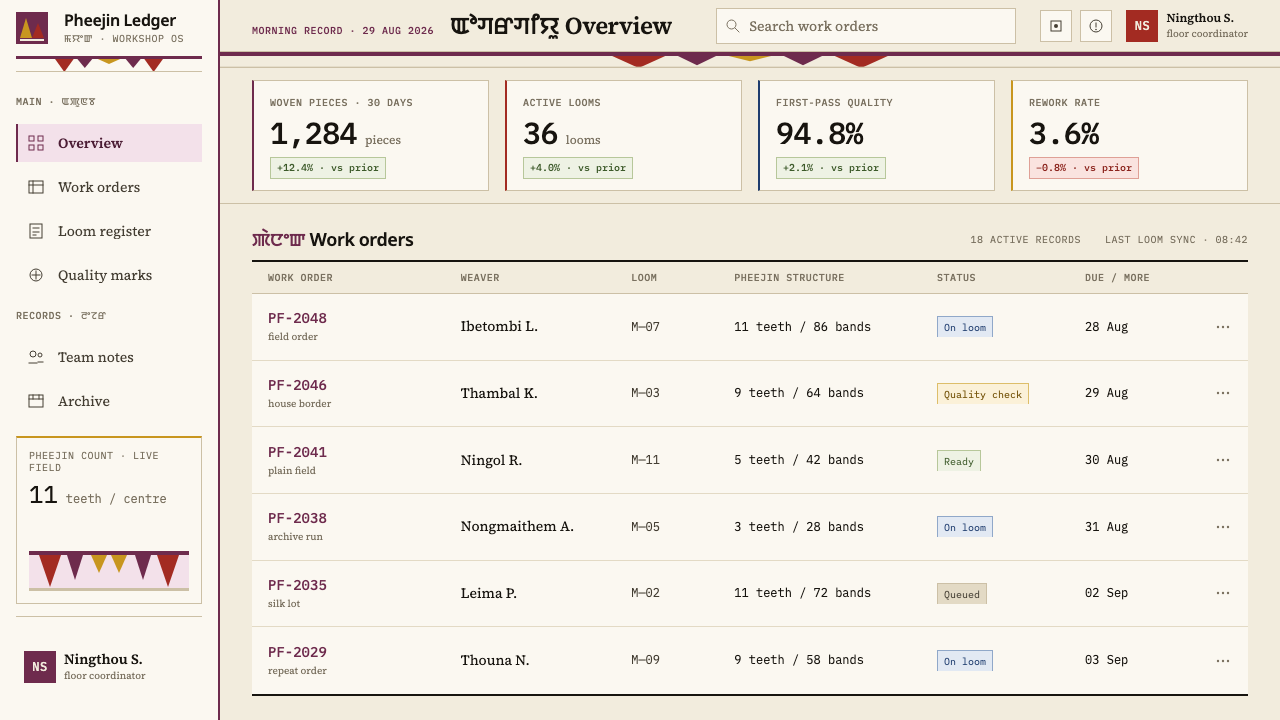Open work order PF-2035

[x=297, y=585]
